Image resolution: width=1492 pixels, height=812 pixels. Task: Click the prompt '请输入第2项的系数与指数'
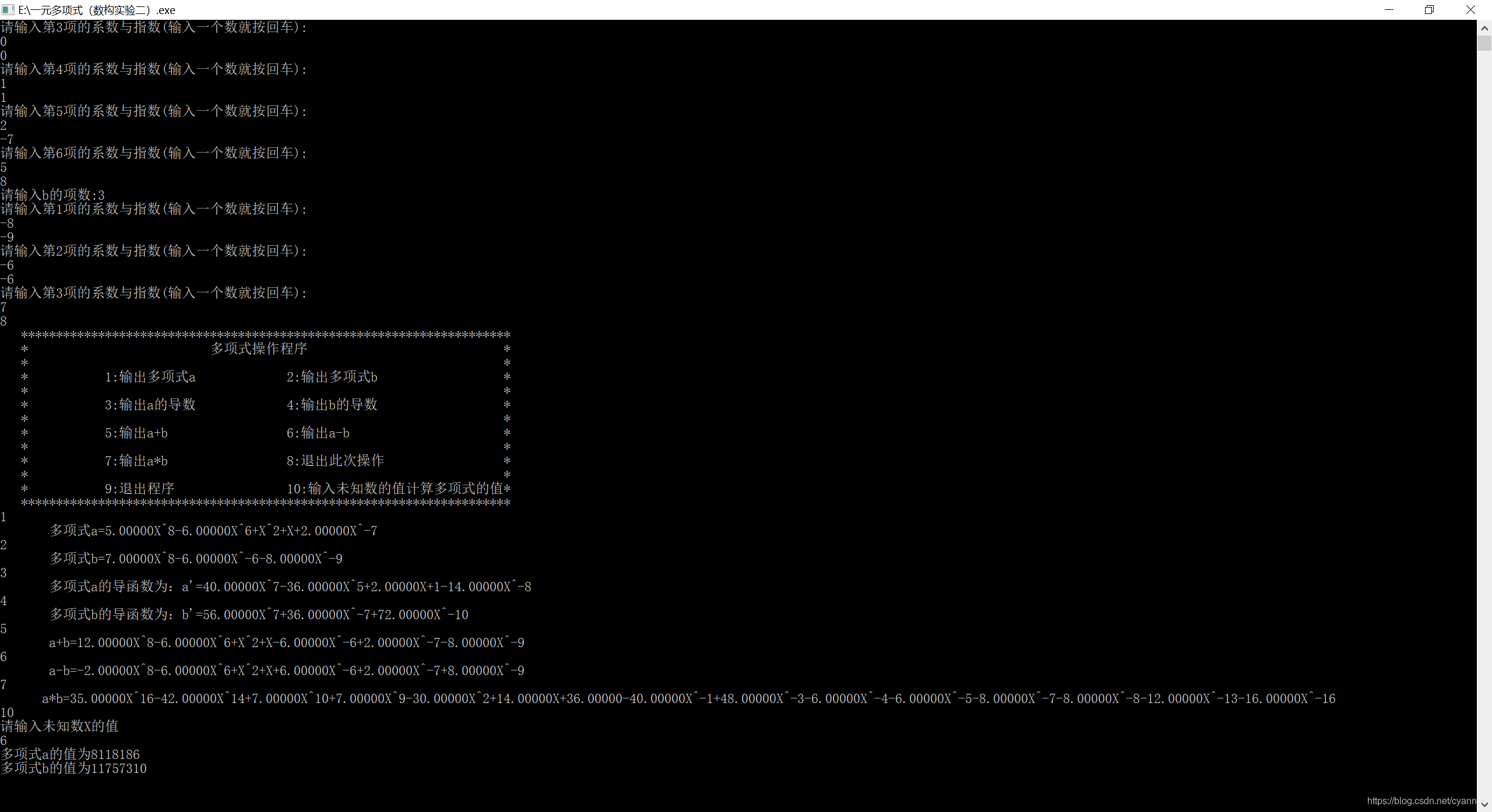click(x=154, y=250)
